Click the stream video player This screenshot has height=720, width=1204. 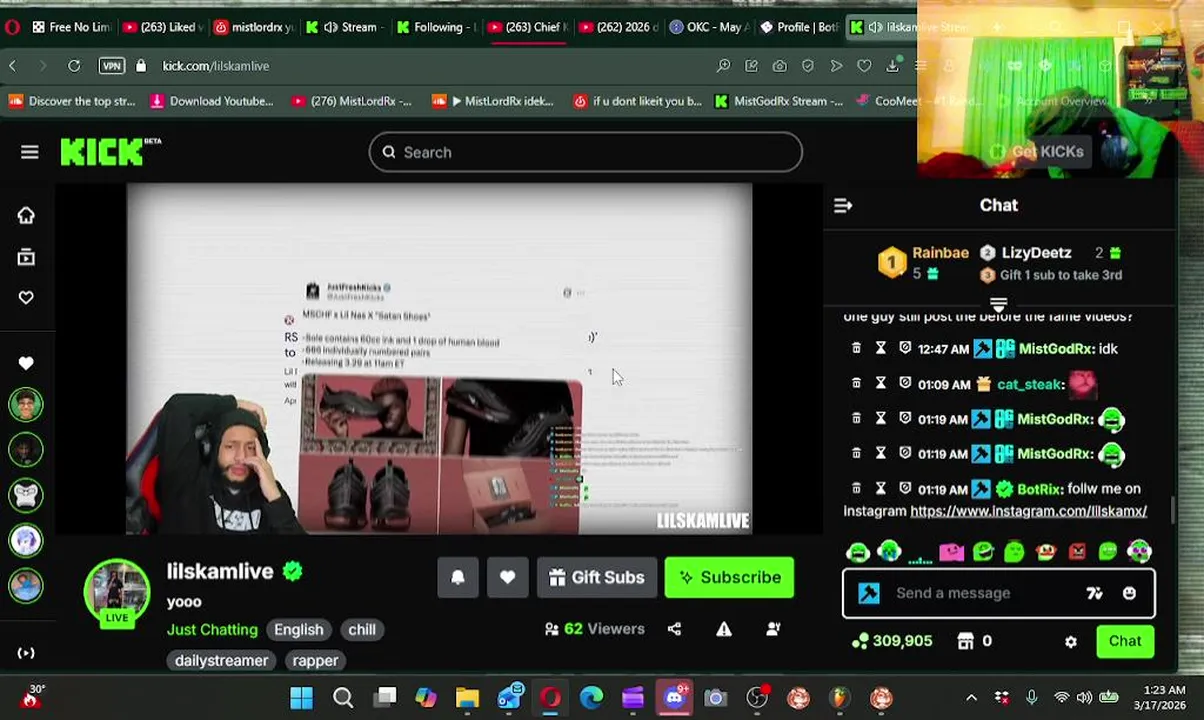(x=439, y=359)
